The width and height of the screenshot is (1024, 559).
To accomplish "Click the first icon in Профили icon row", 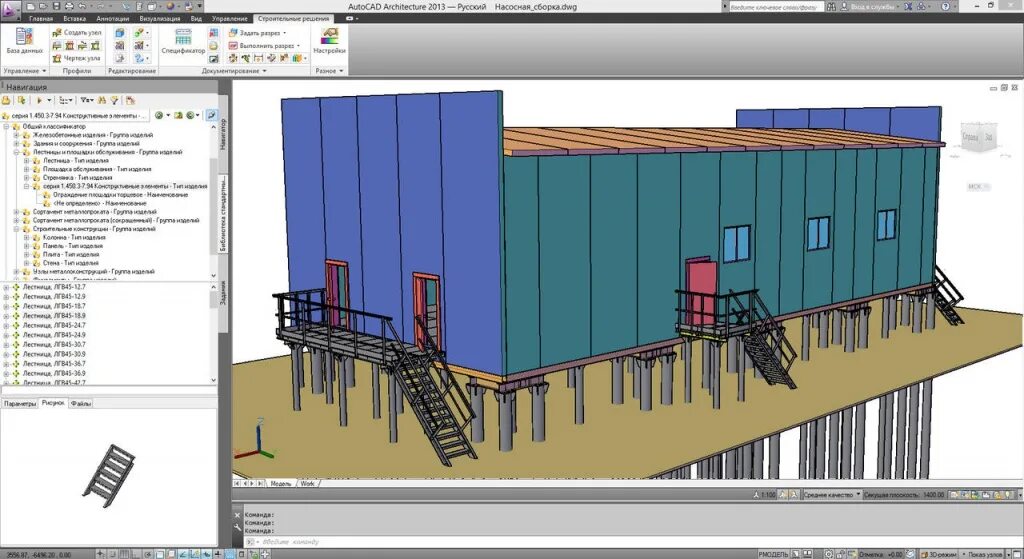I will click(57, 46).
